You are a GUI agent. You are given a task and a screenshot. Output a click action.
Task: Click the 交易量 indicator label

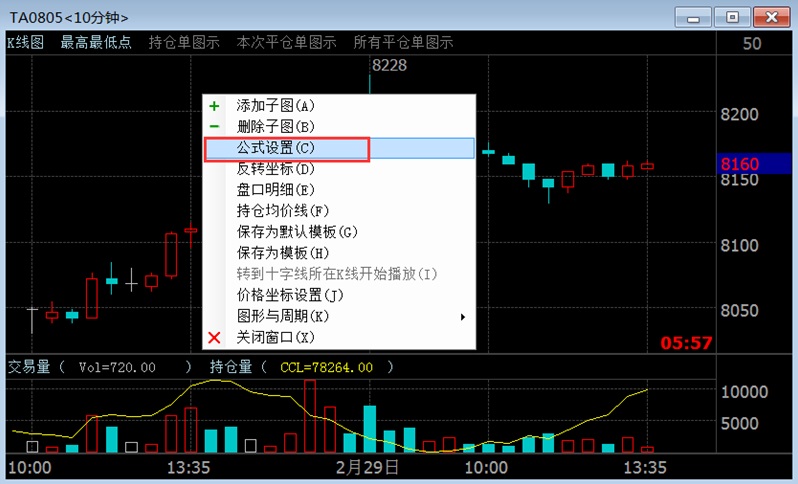coord(29,367)
